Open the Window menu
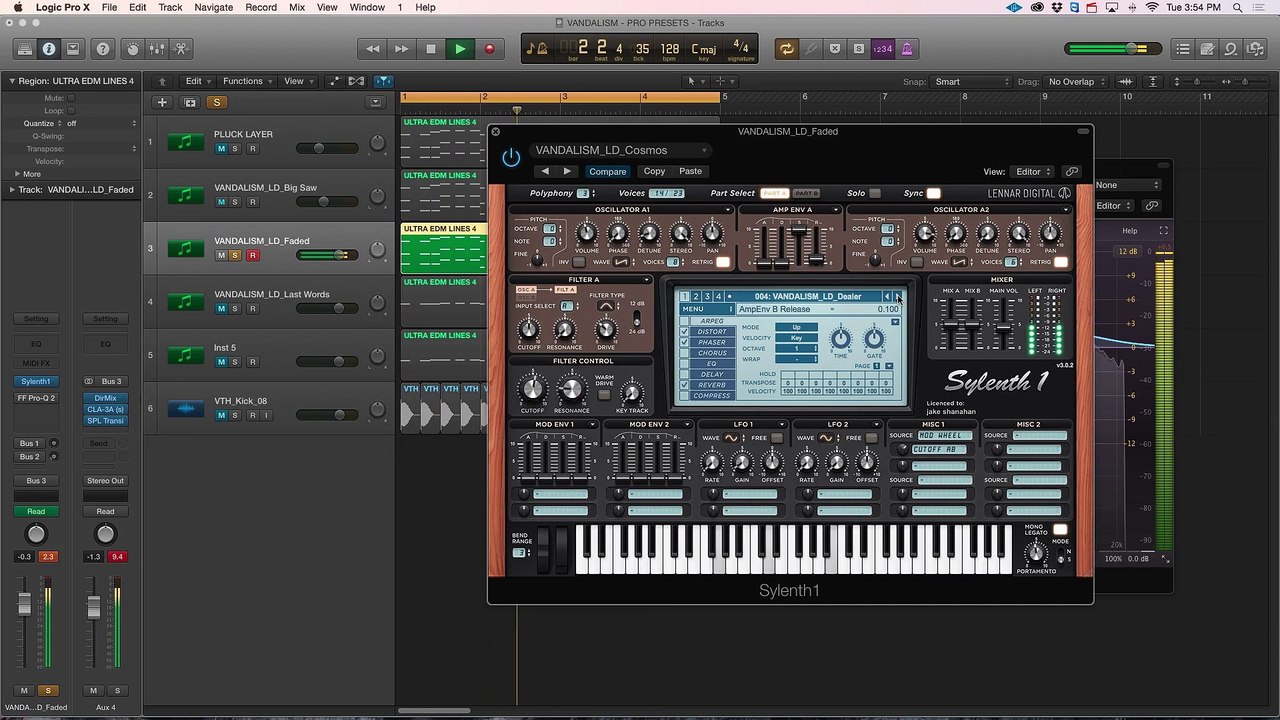This screenshot has width=1280, height=720. click(367, 7)
